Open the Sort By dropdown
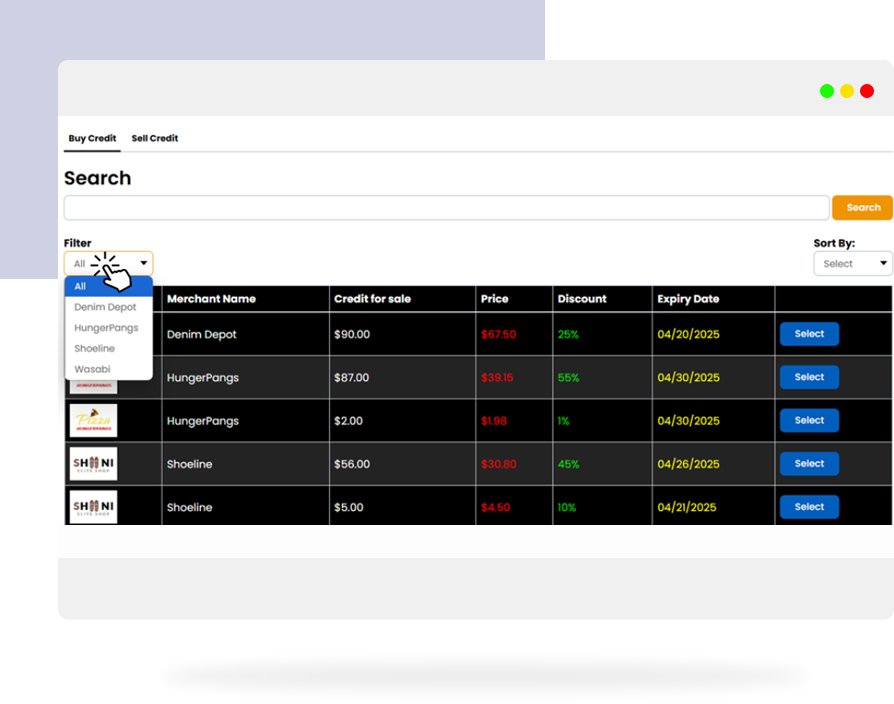 pos(852,264)
